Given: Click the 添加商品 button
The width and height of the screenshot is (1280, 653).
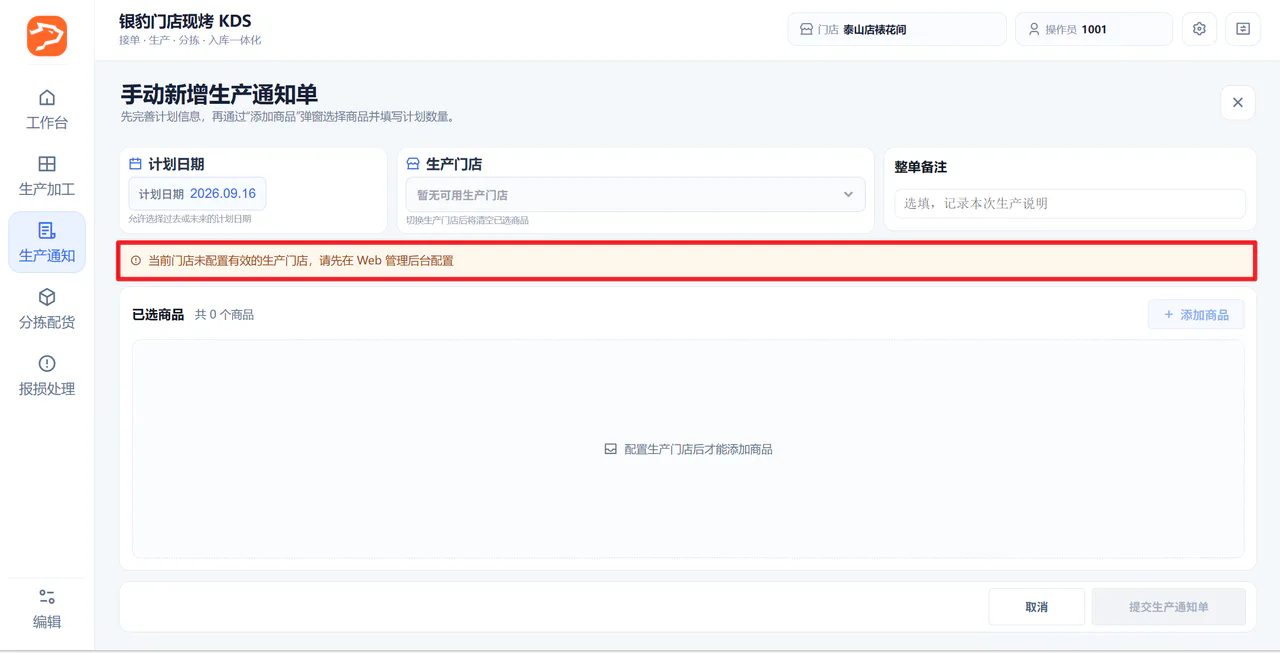Looking at the screenshot, I should coord(1196,315).
